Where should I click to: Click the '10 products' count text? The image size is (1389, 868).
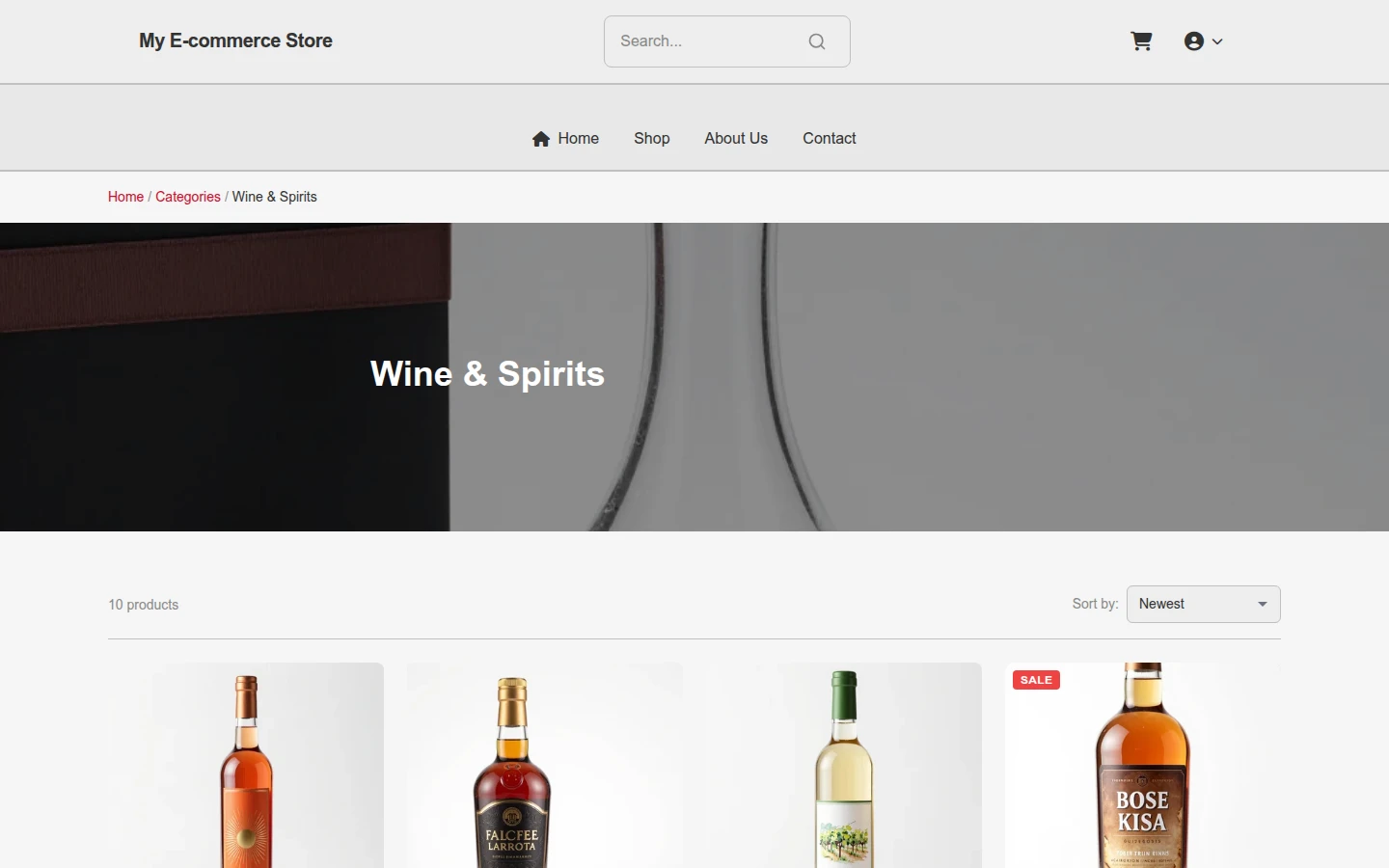coord(144,605)
